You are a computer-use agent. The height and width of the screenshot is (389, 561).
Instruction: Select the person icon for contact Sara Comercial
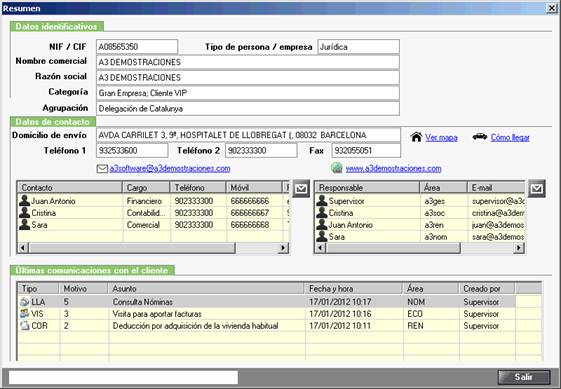(24, 224)
